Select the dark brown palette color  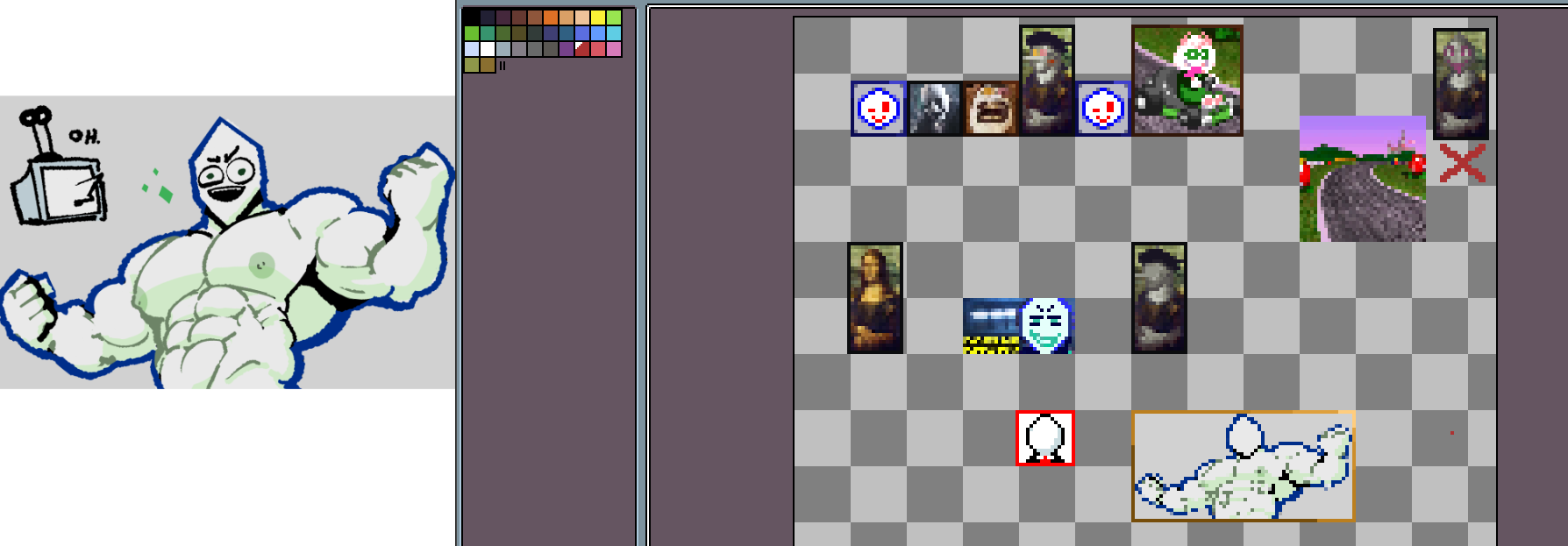click(519, 18)
